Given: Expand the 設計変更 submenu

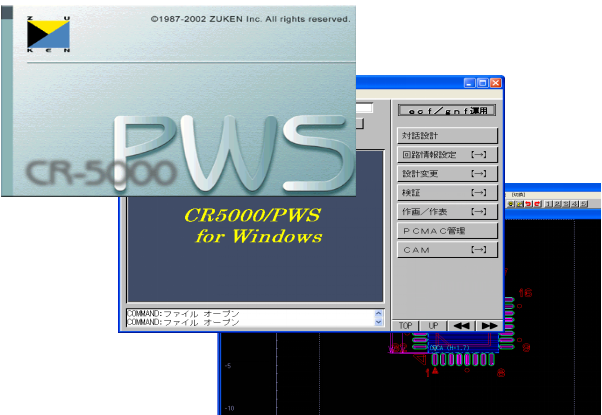Looking at the screenshot, I should coord(447,174).
